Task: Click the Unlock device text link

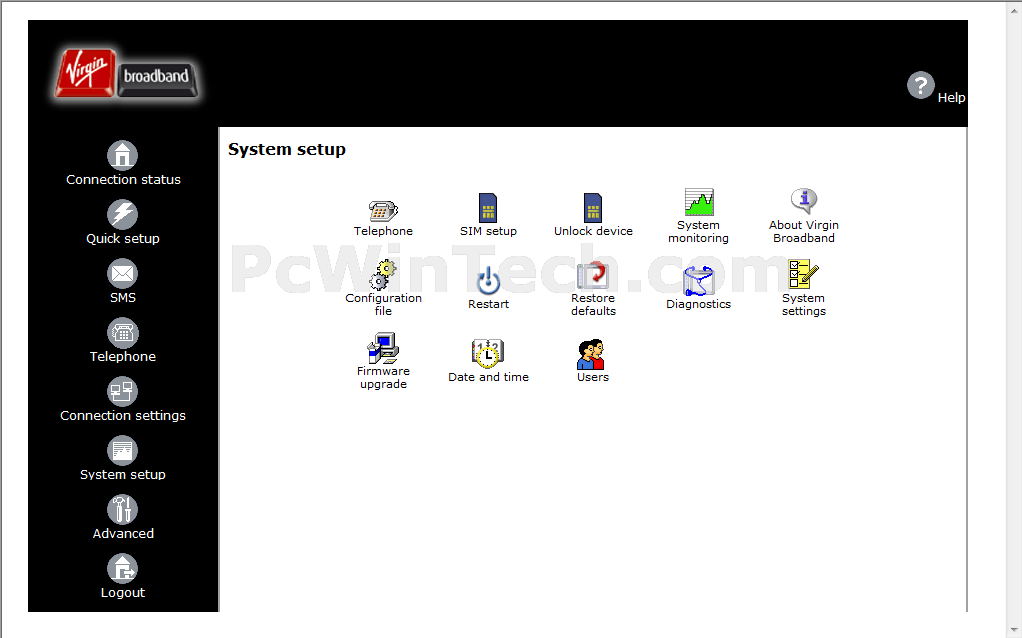Action: (x=593, y=231)
